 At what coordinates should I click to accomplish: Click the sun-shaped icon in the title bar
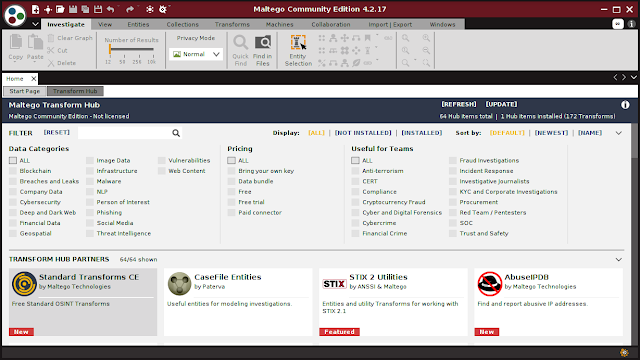(x=150, y=9)
